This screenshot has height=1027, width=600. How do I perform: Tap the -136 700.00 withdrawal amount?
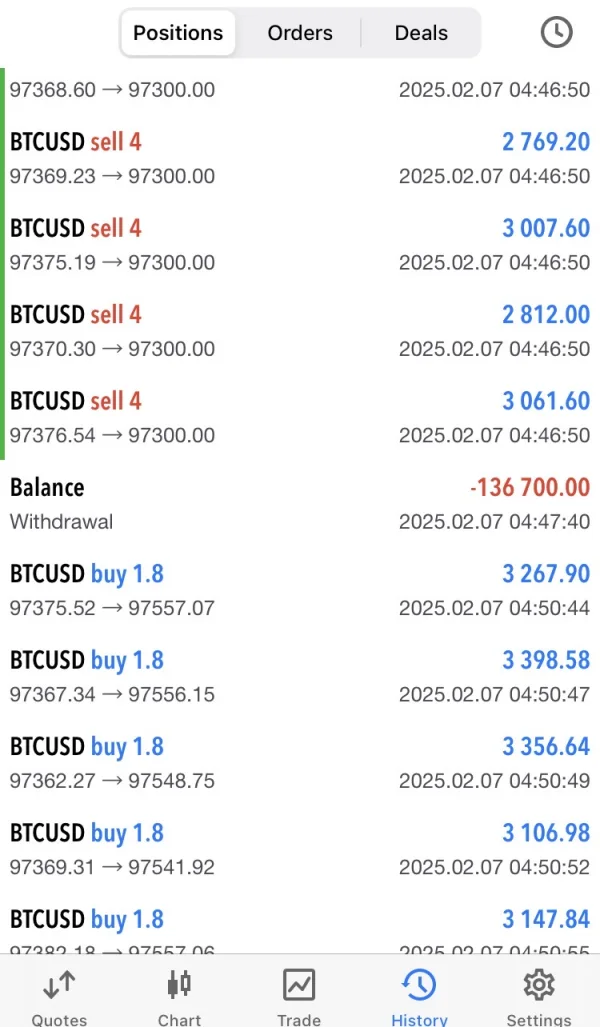point(530,488)
